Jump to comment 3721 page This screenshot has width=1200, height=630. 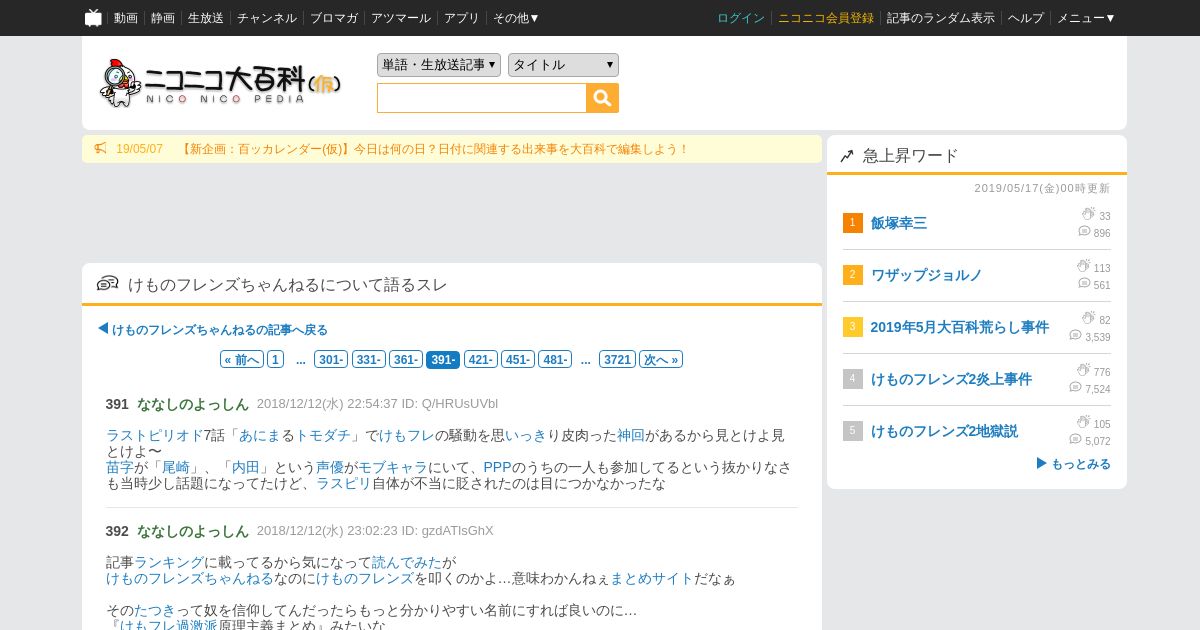(617, 359)
